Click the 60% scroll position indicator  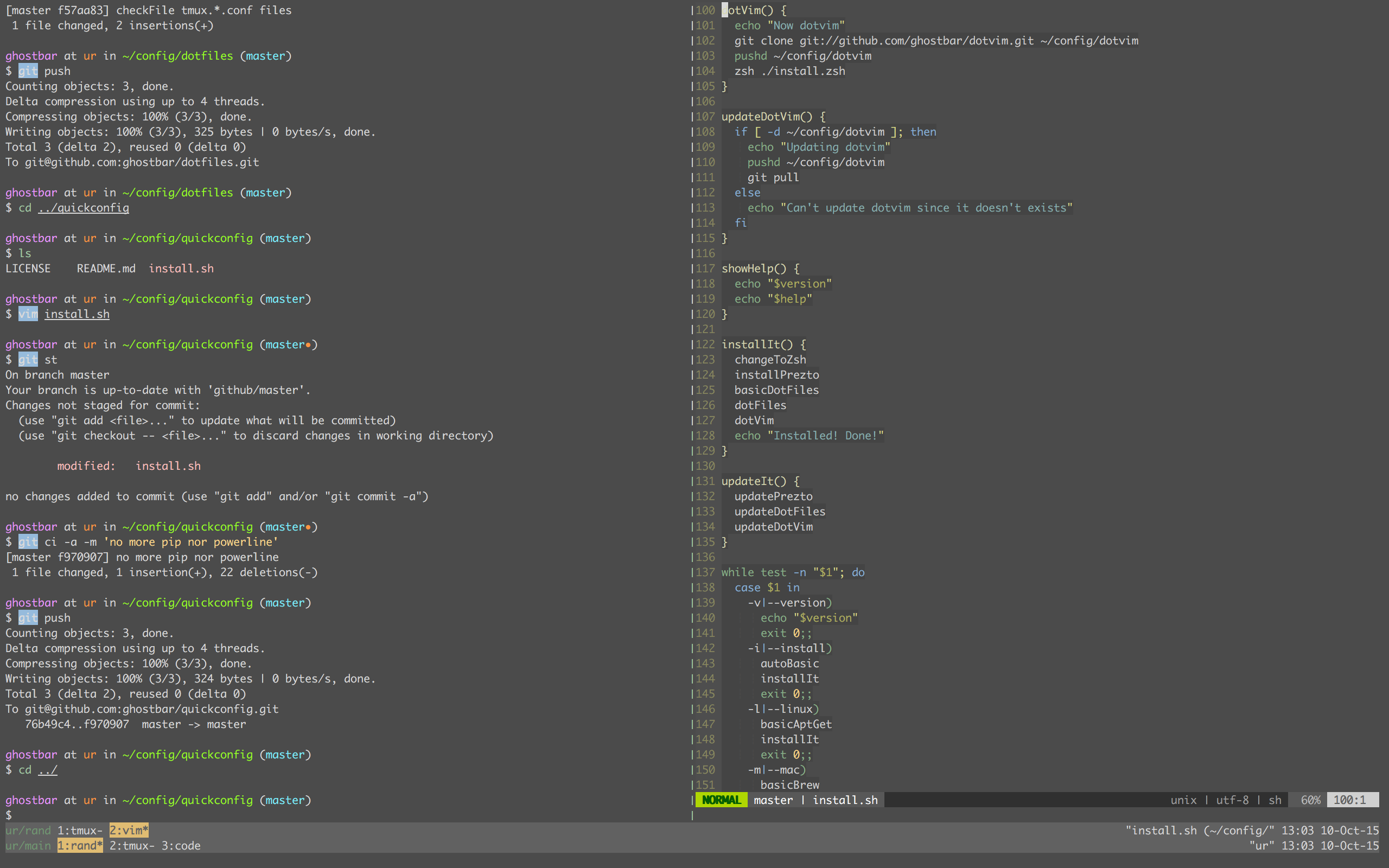[x=1310, y=800]
